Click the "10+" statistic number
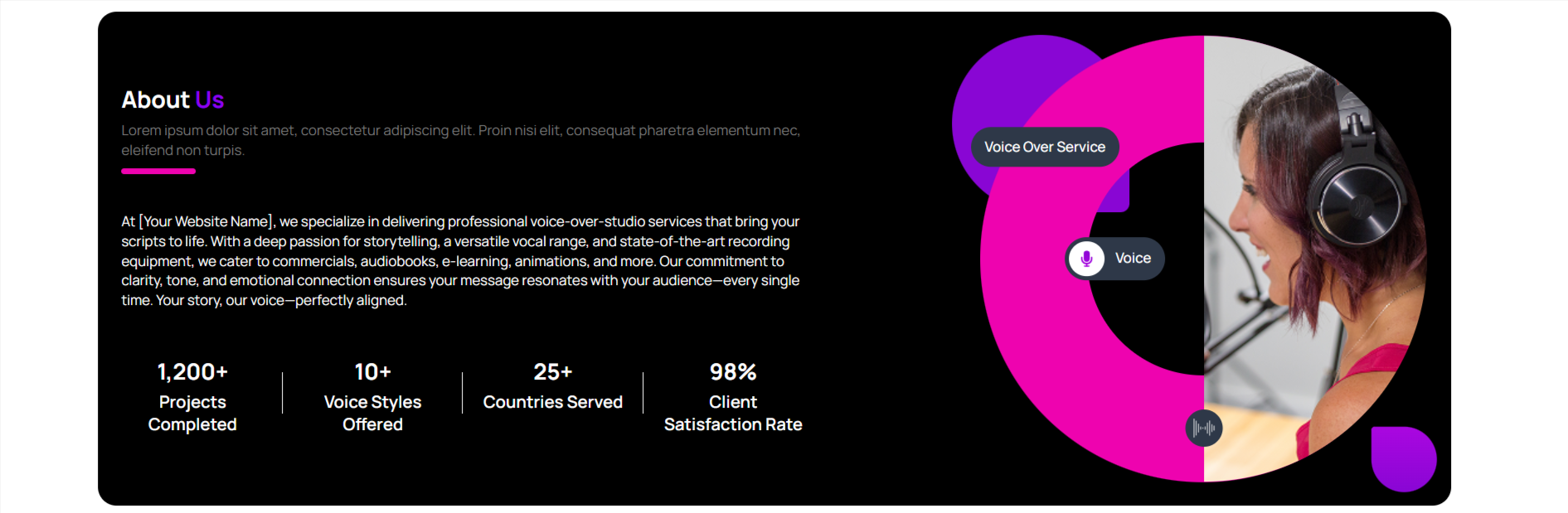 point(372,372)
